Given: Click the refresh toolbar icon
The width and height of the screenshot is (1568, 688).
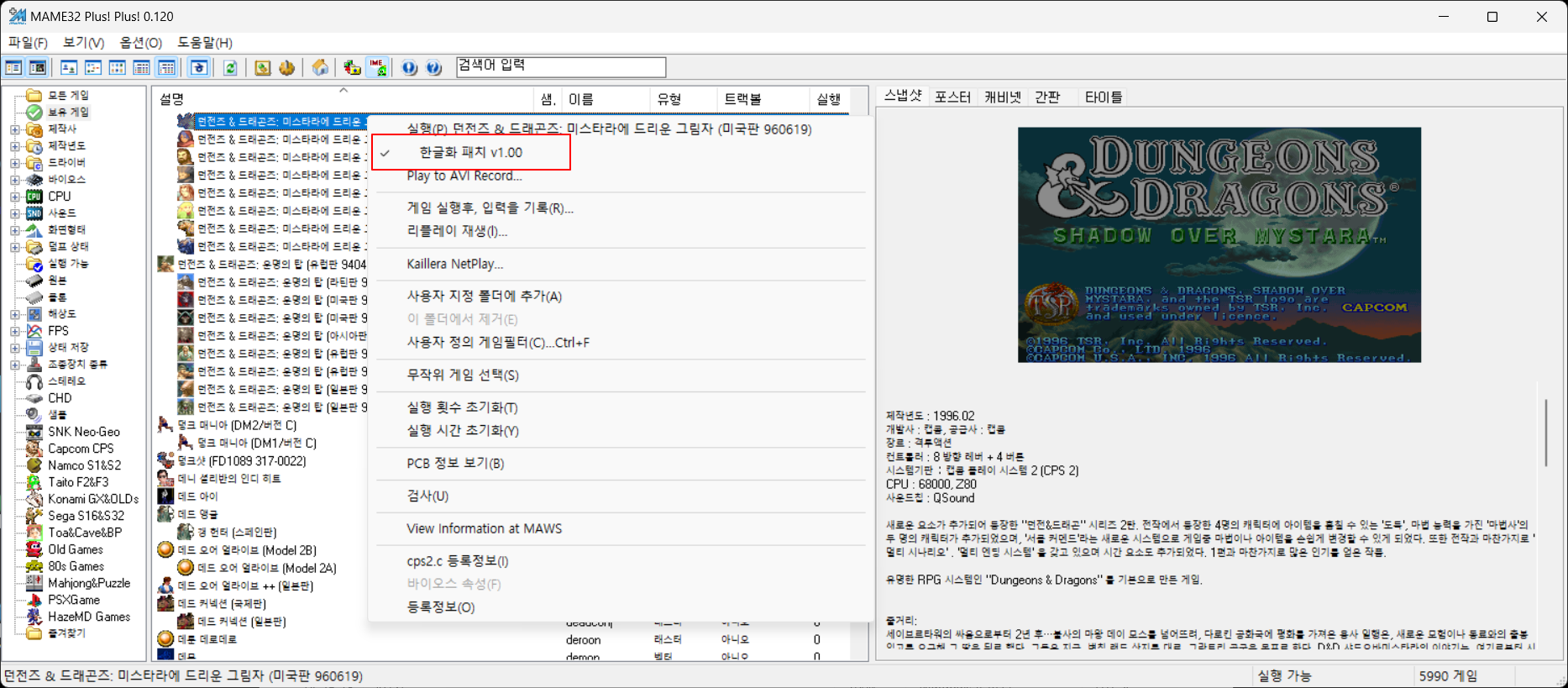Looking at the screenshot, I should point(229,68).
